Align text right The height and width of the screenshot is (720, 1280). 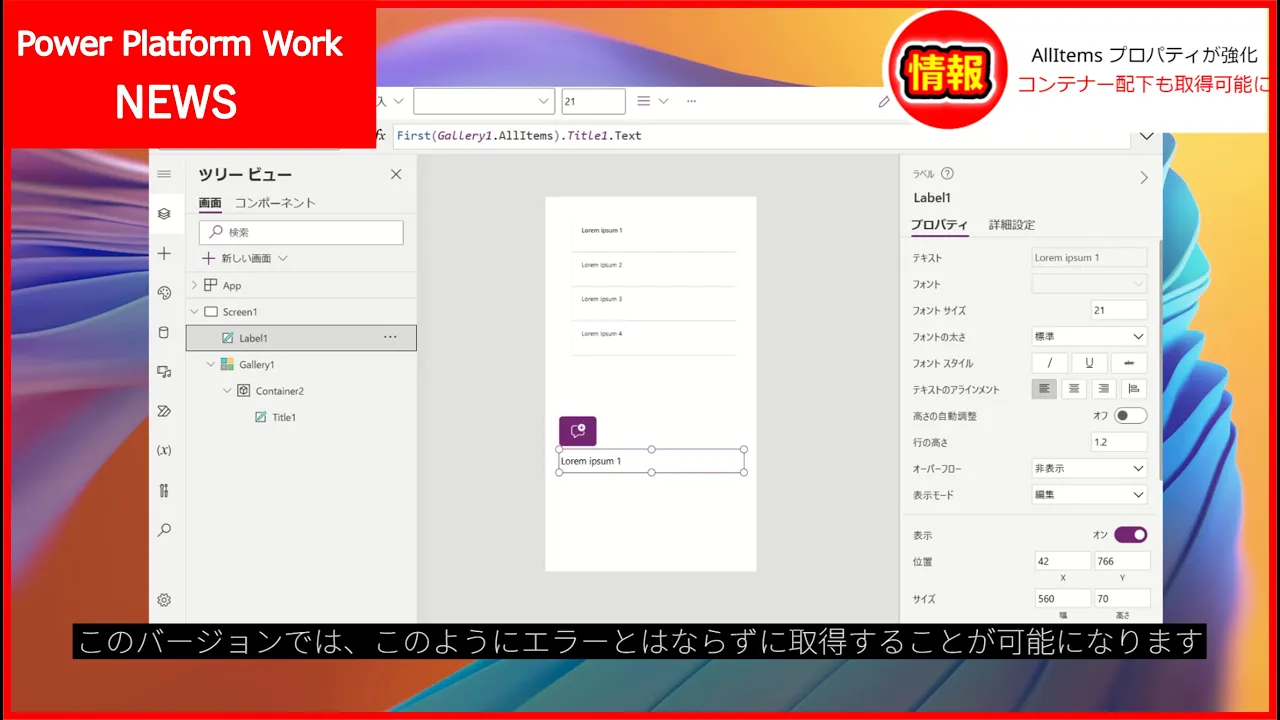(x=1104, y=389)
